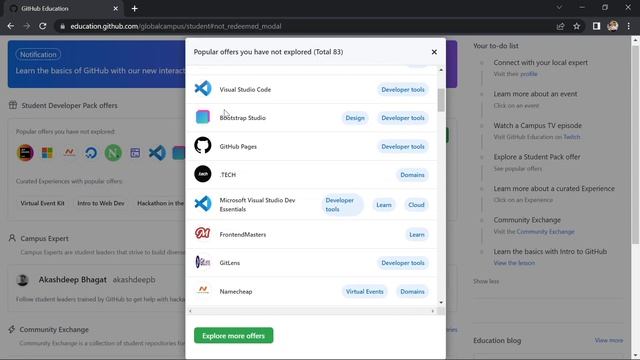Select the GitHub Education browser tab
The image size is (640, 360).
pos(63,9)
